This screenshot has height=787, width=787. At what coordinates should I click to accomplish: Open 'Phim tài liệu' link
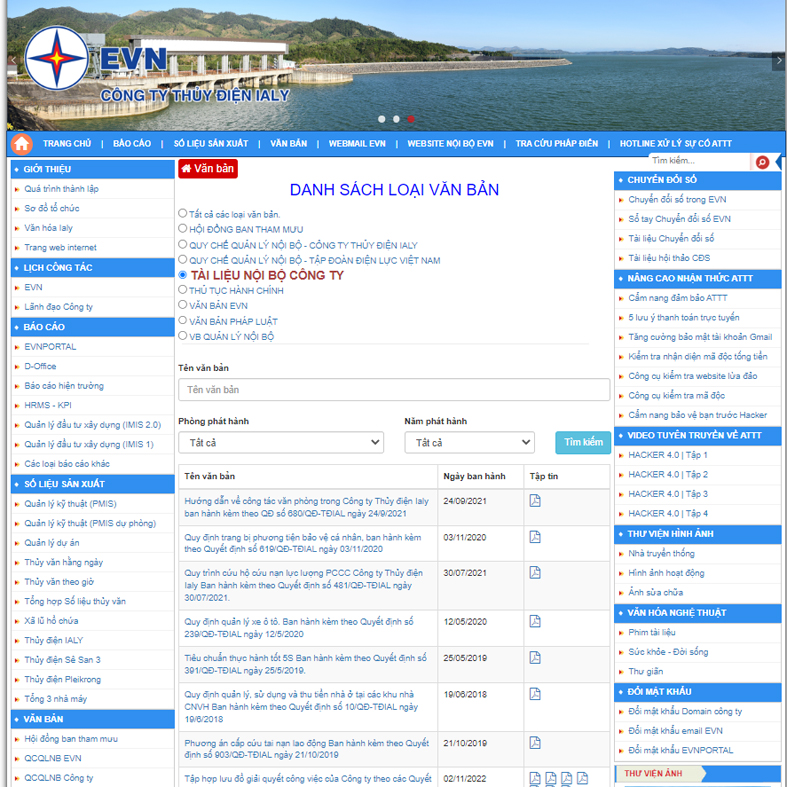coord(652,632)
